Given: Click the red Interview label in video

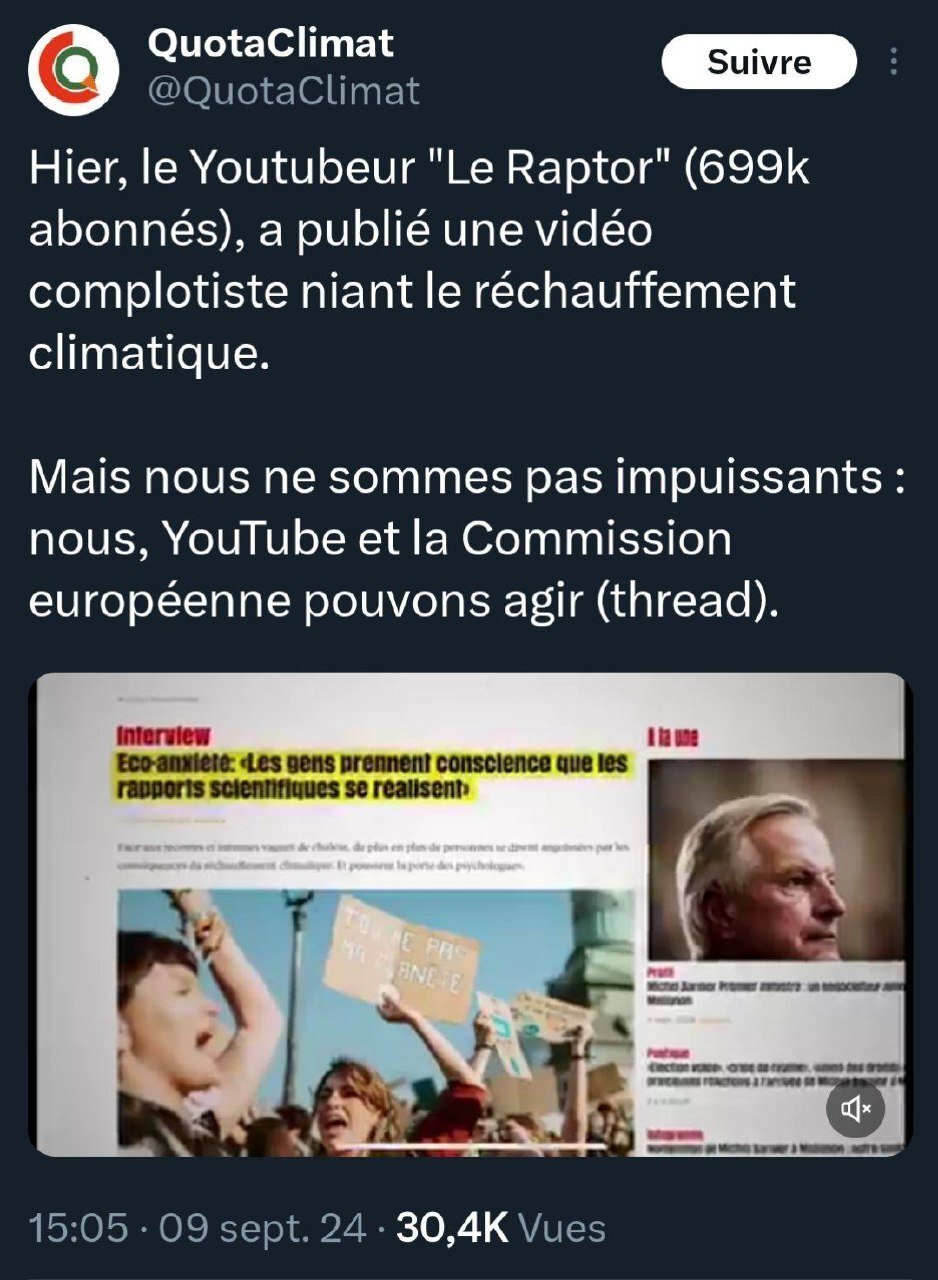Looking at the screenshot, I should pos(163,736).
